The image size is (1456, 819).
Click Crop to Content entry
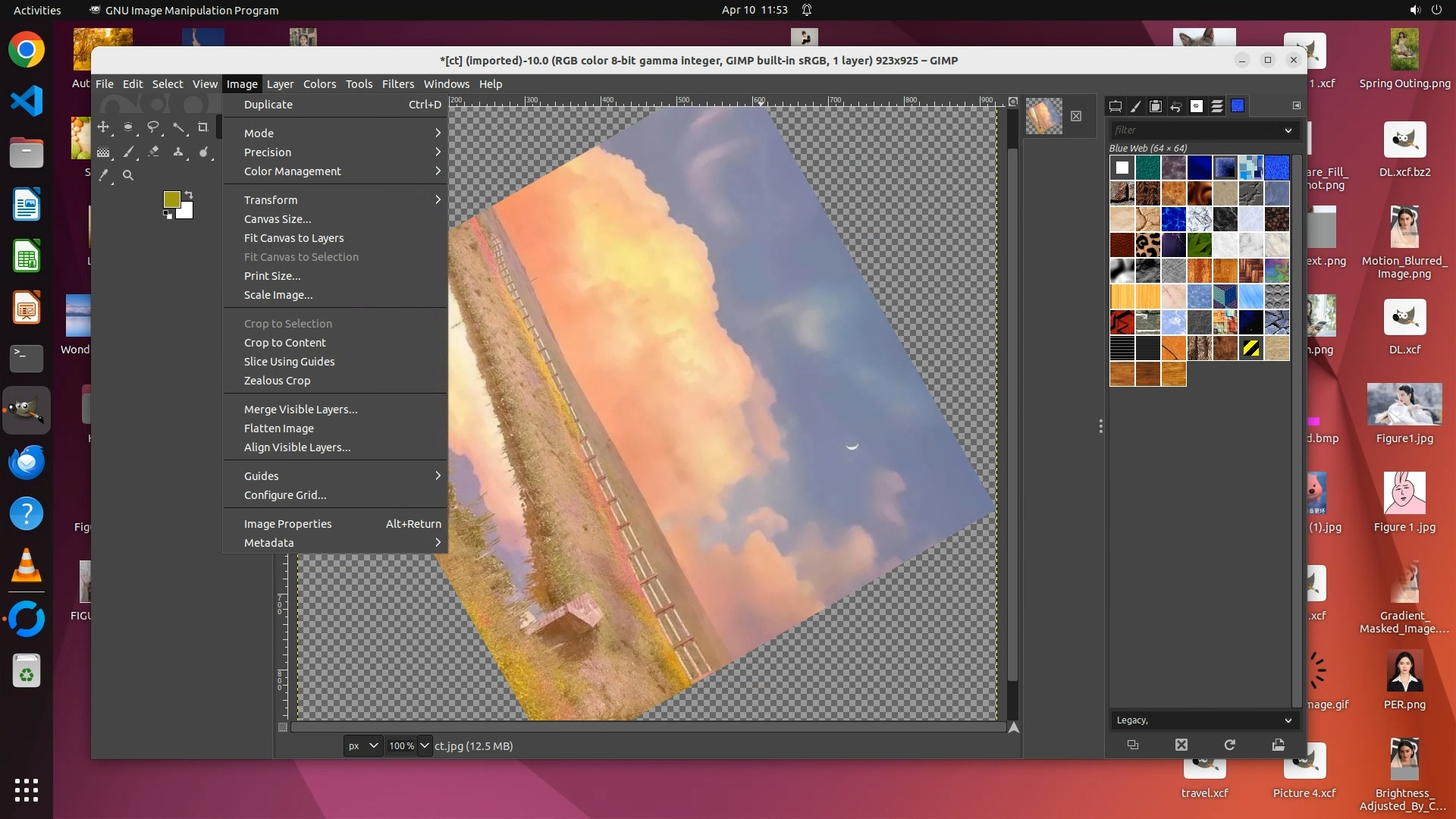pyautogui.click(x=284, y=343)
